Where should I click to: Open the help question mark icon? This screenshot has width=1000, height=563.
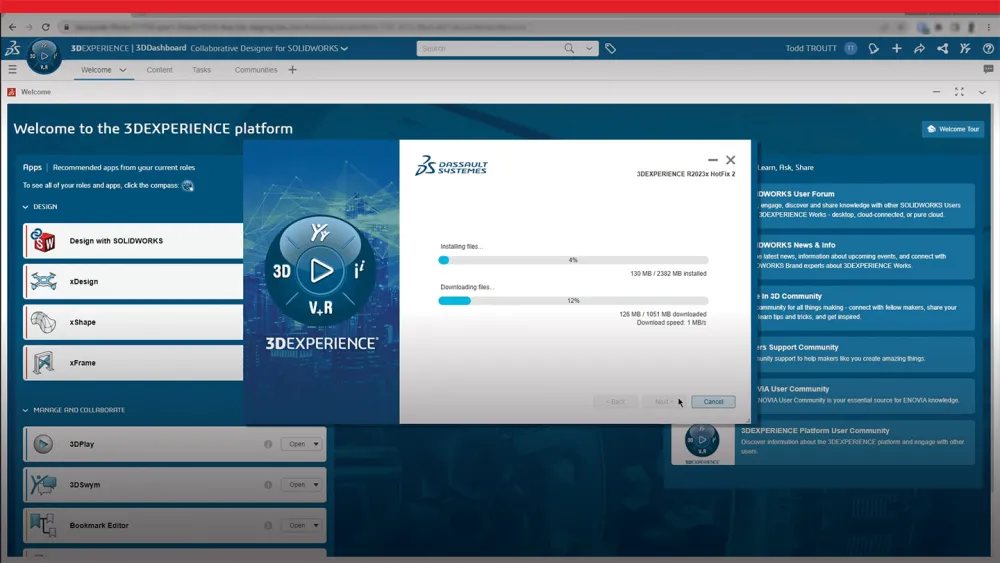[988, 48]
